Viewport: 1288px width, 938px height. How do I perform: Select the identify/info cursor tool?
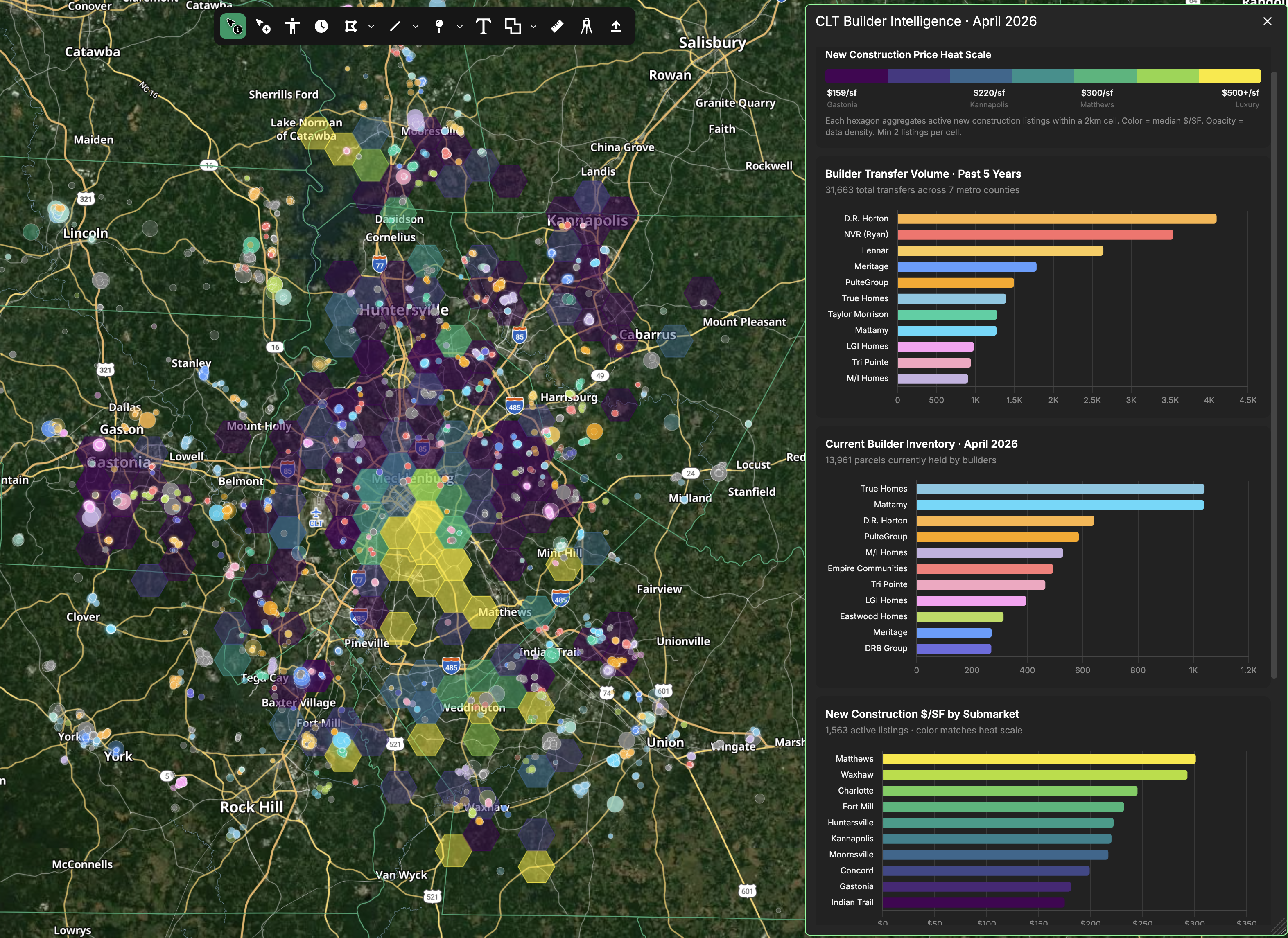pyautogui.click(x=233, y=26)
